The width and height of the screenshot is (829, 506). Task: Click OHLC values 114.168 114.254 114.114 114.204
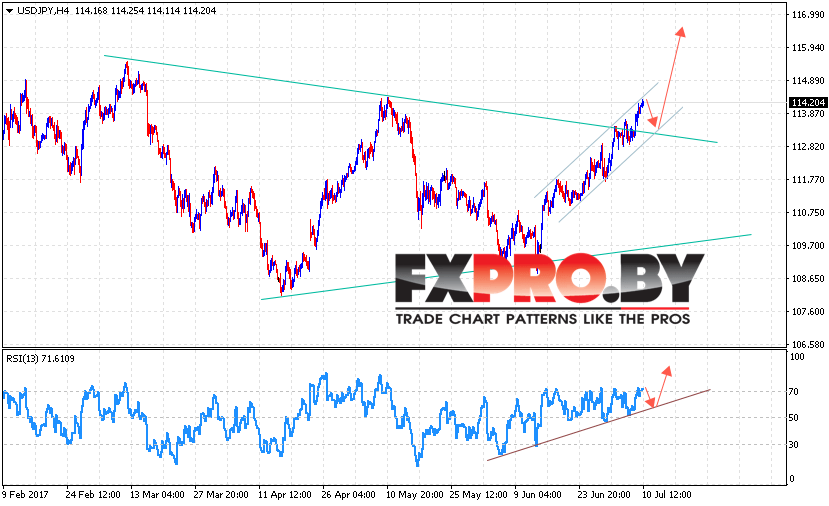(x=145, y=11)
